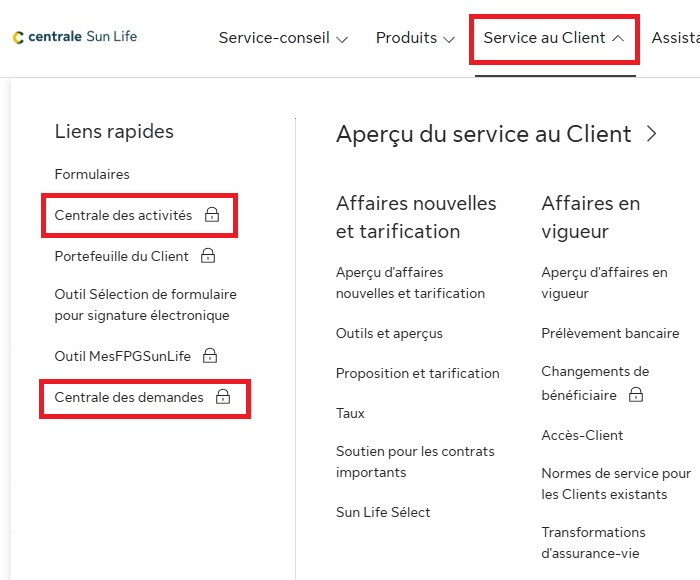The width and height of the screenshot is (700, 580).
Task: Select Accès-Client under Affaires en vigueur
Action: coord(582,435)
